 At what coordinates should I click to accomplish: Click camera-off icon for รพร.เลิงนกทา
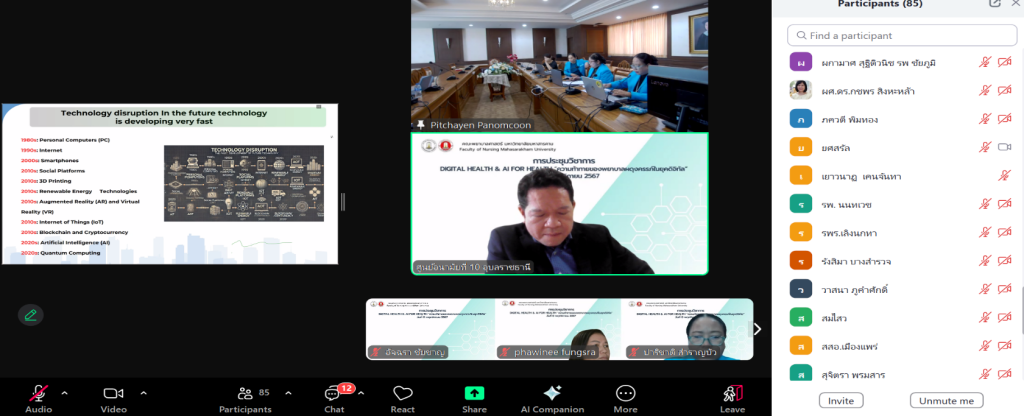pyautogui.click(x=1004, y=232)
